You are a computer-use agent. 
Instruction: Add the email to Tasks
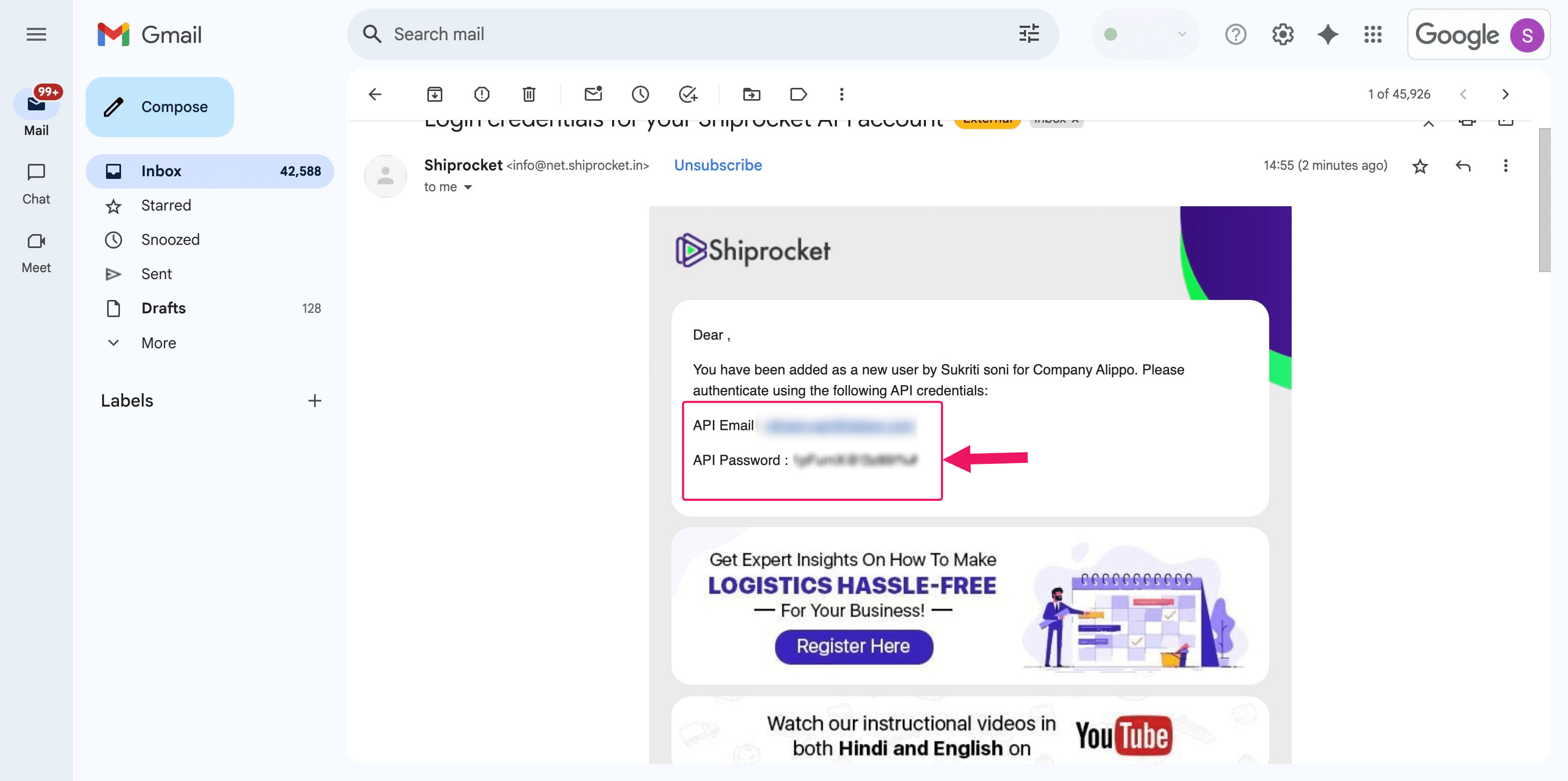(x=689, y=94)
